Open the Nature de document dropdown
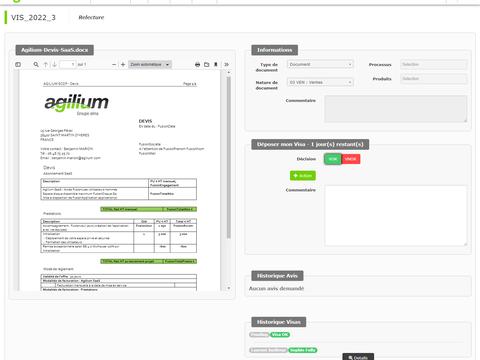 [x=320, y=82]
